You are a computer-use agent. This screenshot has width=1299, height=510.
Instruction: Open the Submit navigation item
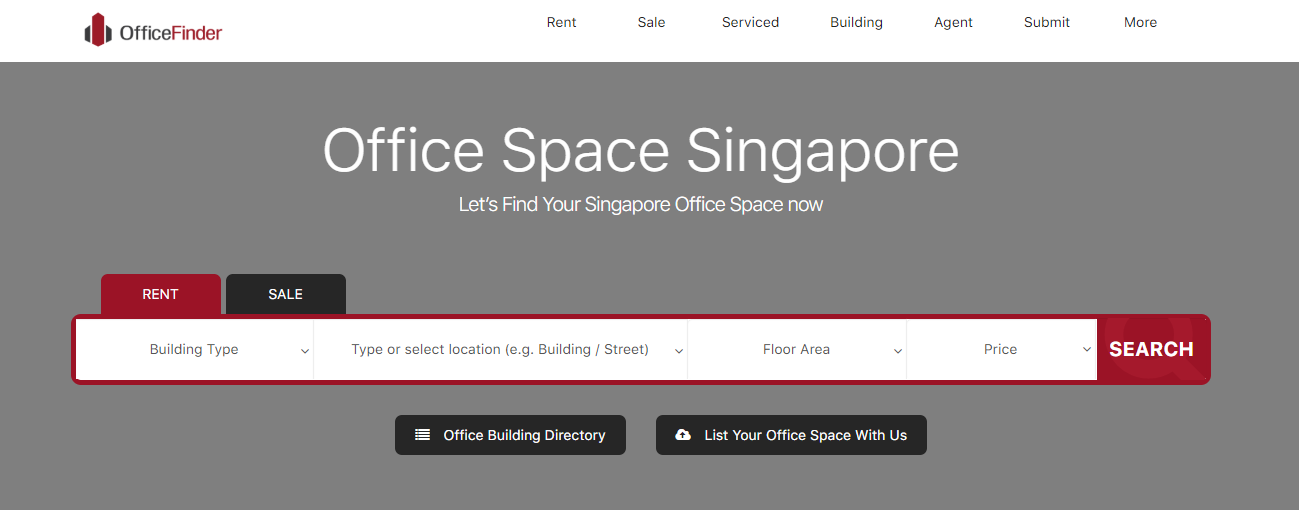point(1047,22)
